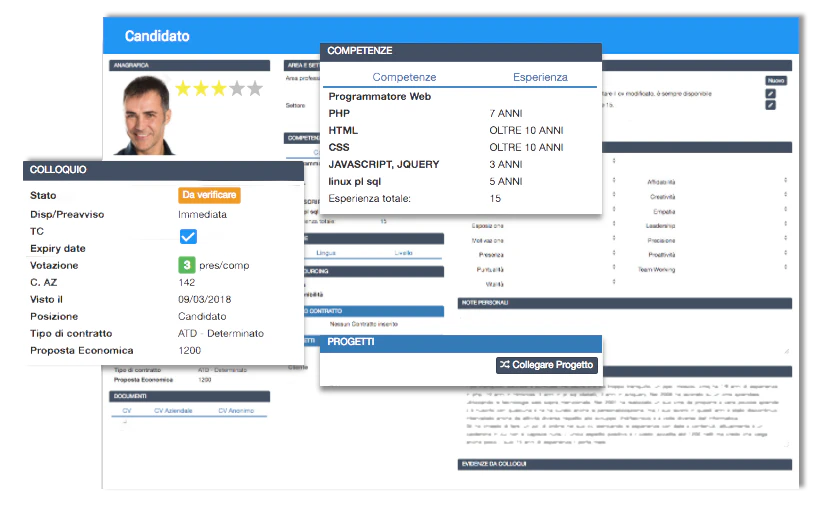
Task: Click the Nessun Contratto inserito message
Action: pyautogui.click(x=363, y=324)
